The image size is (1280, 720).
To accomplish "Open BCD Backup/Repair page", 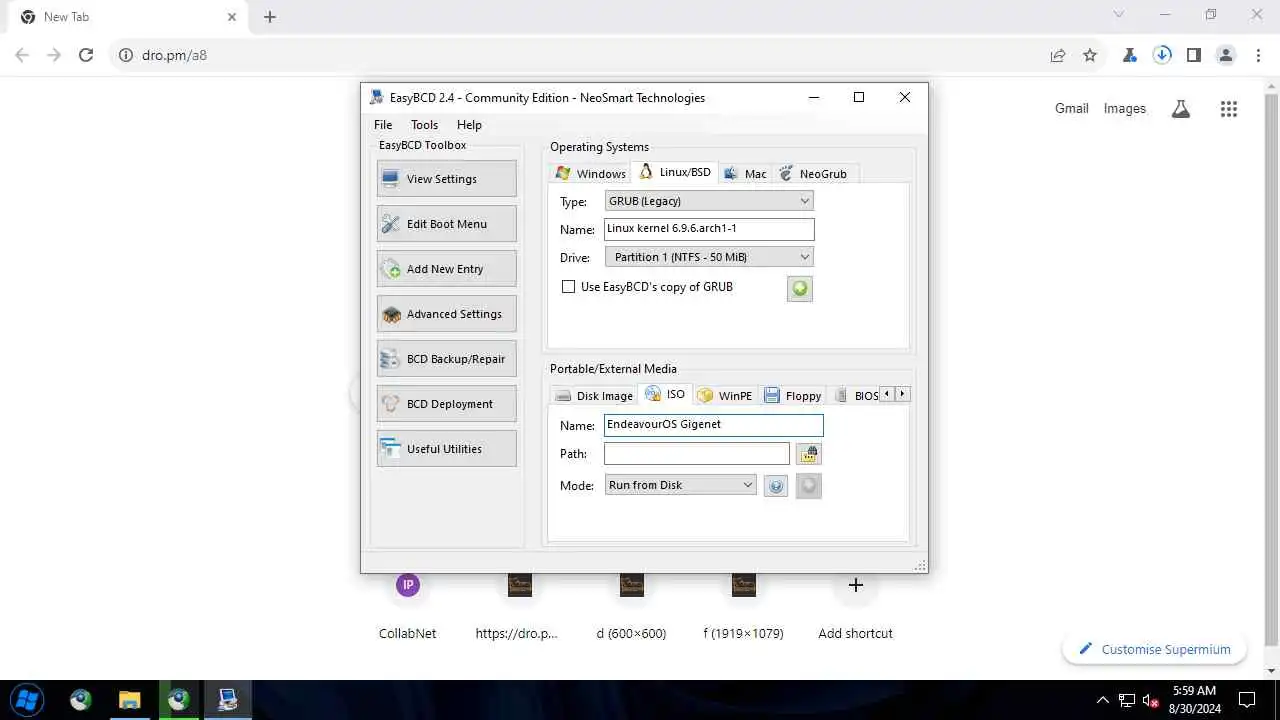I will (447, 359).
